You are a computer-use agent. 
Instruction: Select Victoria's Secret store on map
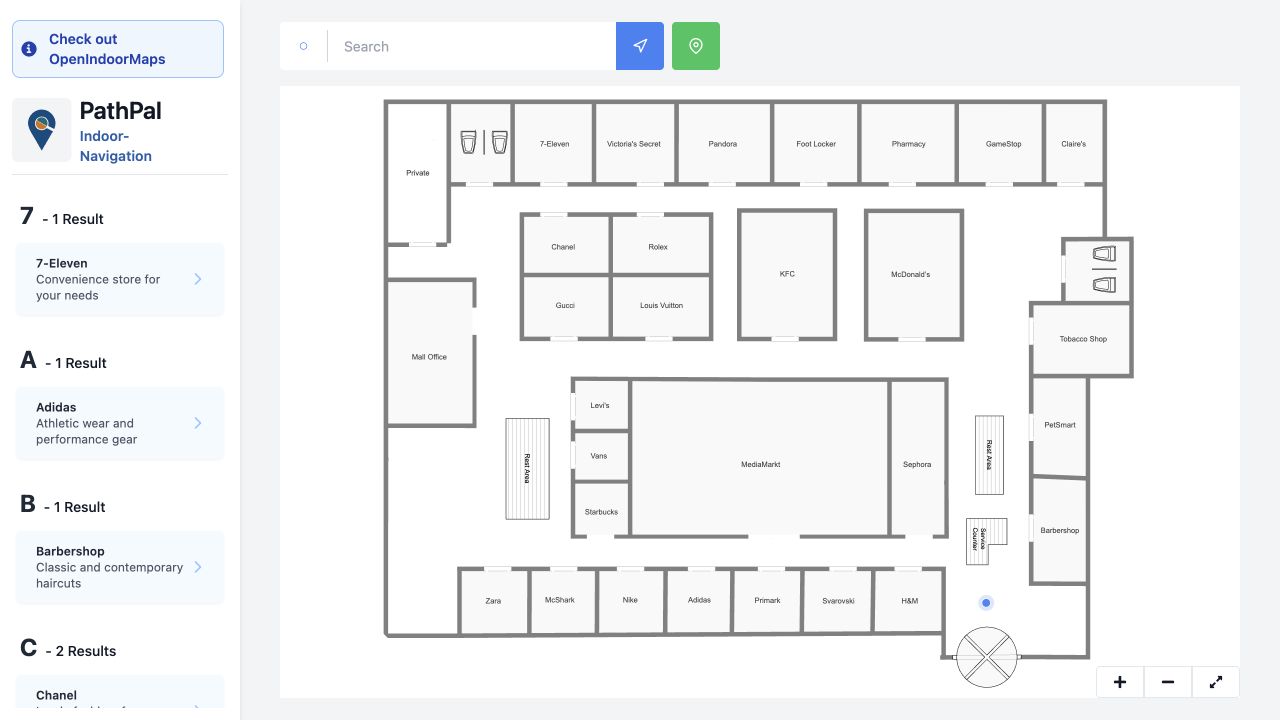coord(634,143)
